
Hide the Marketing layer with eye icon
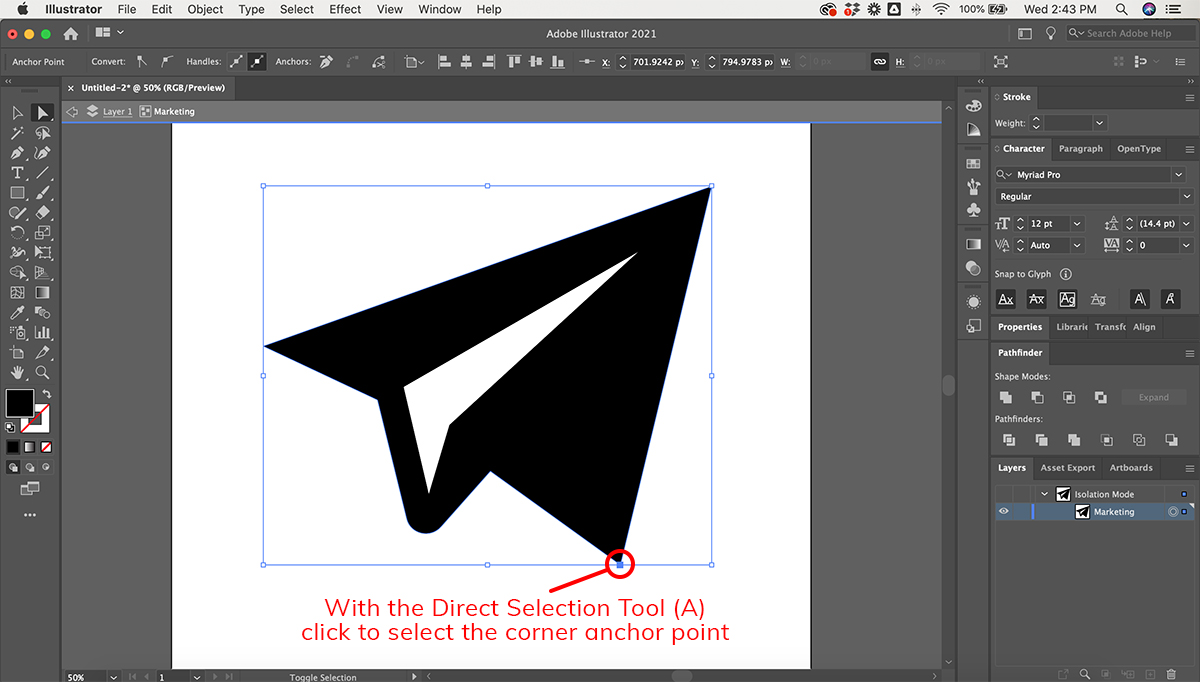pyautogui.click(x=1003, y=512)
